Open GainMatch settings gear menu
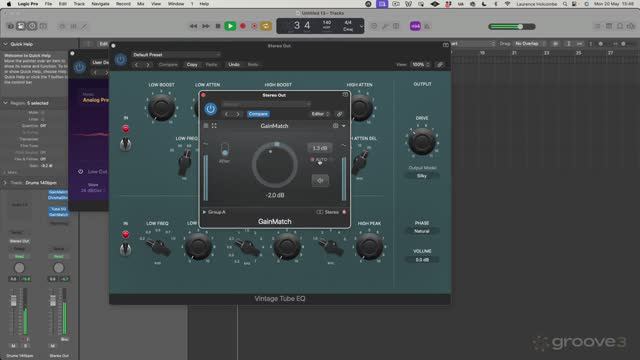640x360 pixels. point(336,126)
